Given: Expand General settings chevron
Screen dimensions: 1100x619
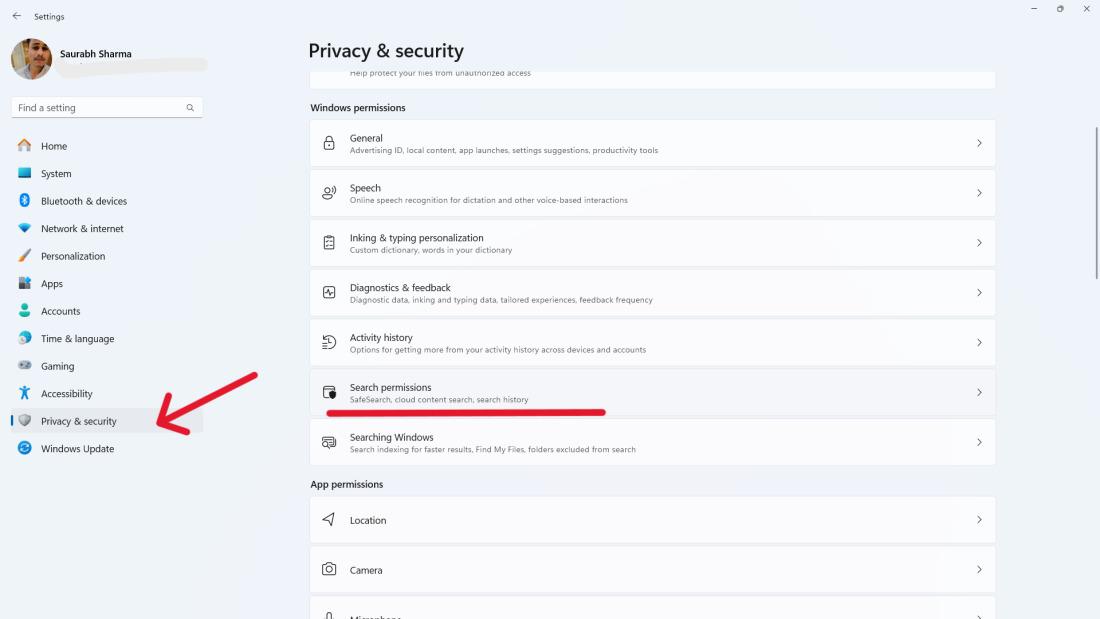Looking at the screenshot, I should point(979,143).
